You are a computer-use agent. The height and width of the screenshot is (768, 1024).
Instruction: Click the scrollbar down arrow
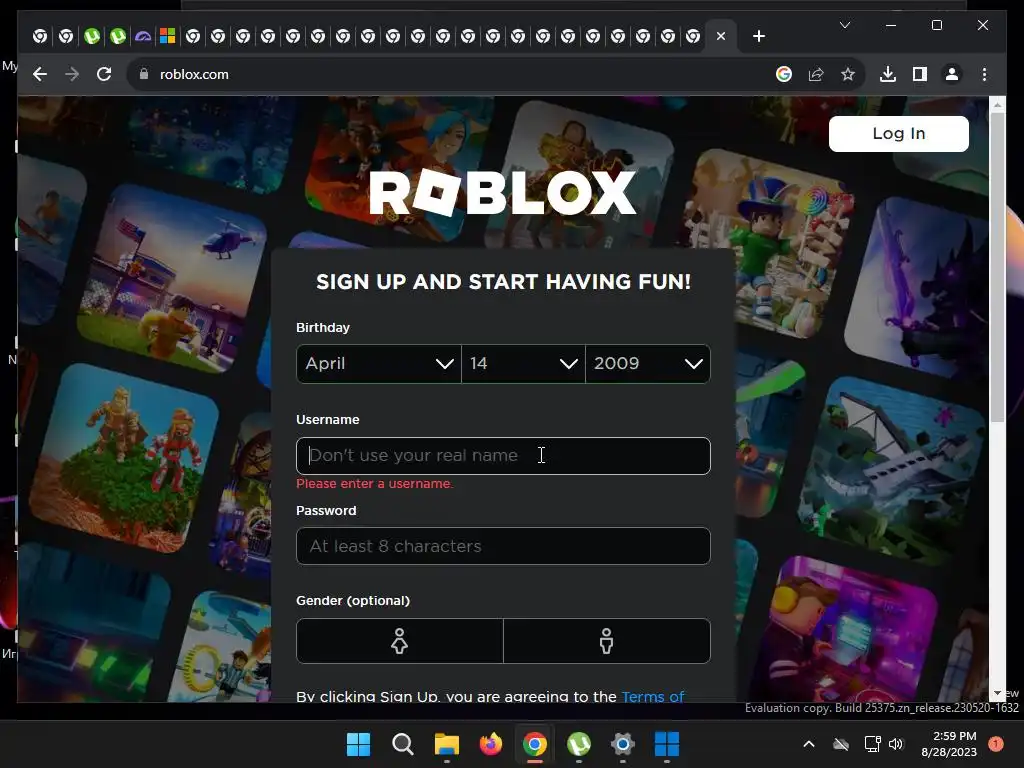pyautogui.click(x=997, y=694)
